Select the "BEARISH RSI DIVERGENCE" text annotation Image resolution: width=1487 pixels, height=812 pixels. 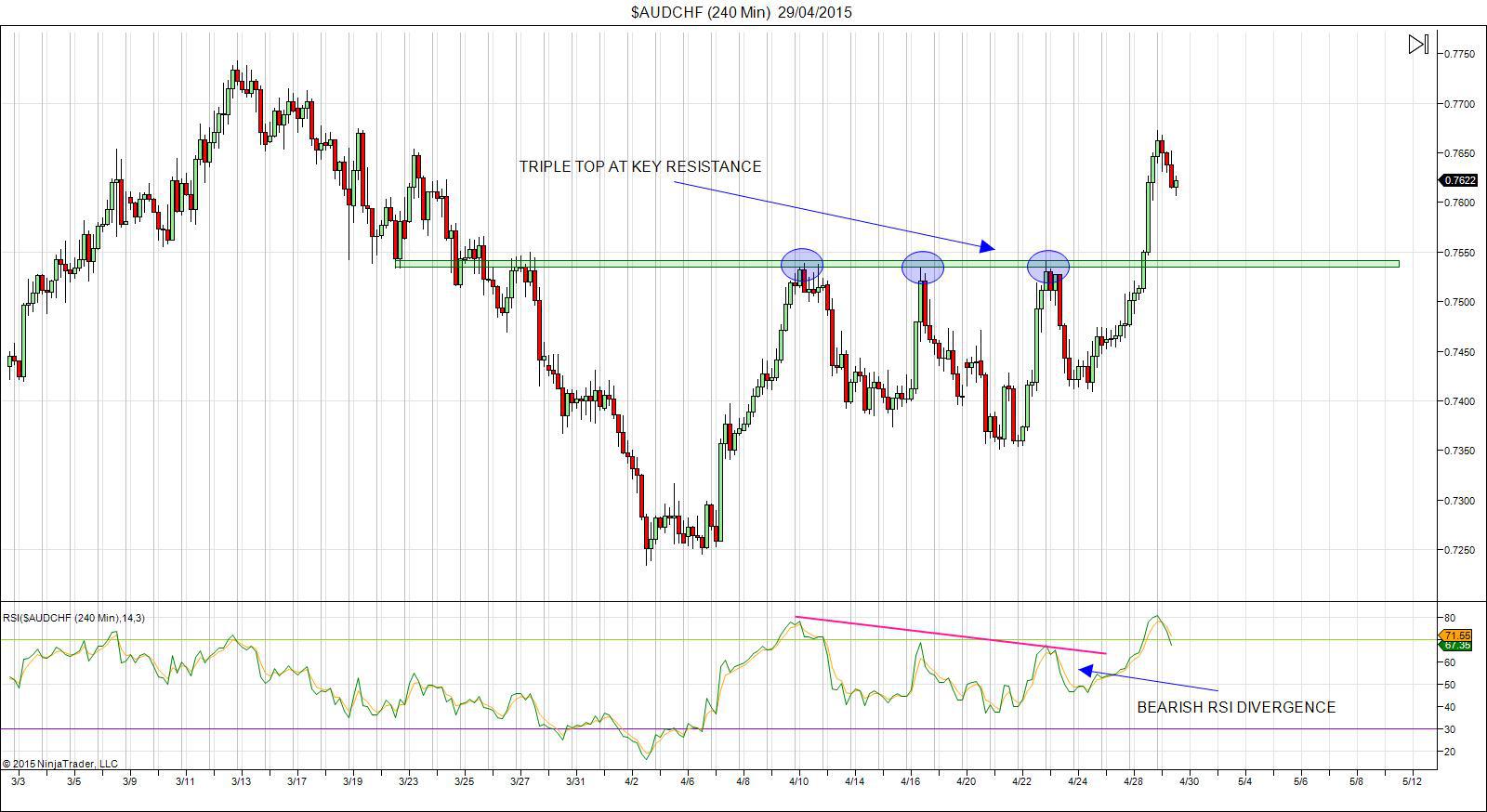point(1236,707)
